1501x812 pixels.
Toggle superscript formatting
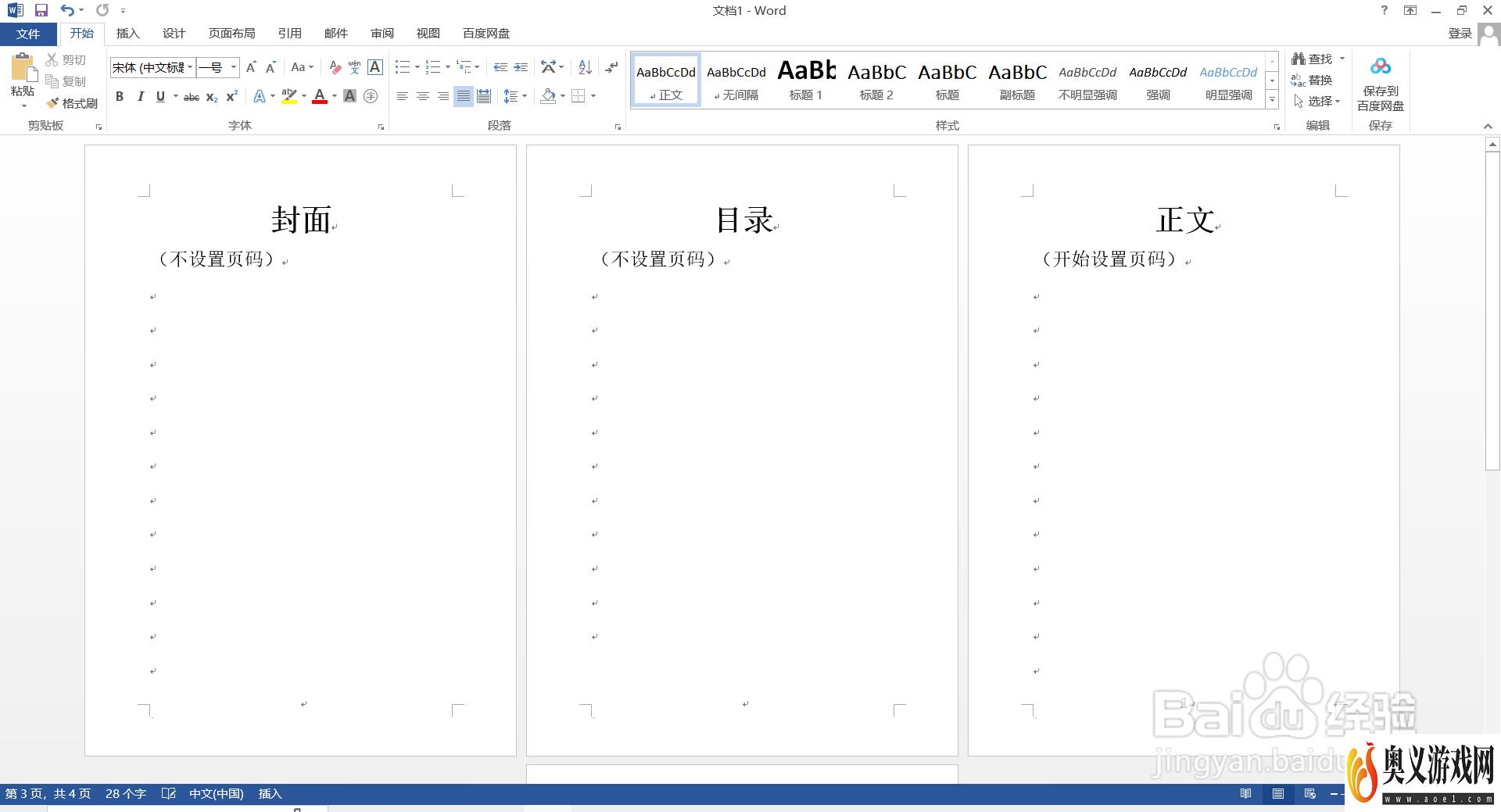231,96
